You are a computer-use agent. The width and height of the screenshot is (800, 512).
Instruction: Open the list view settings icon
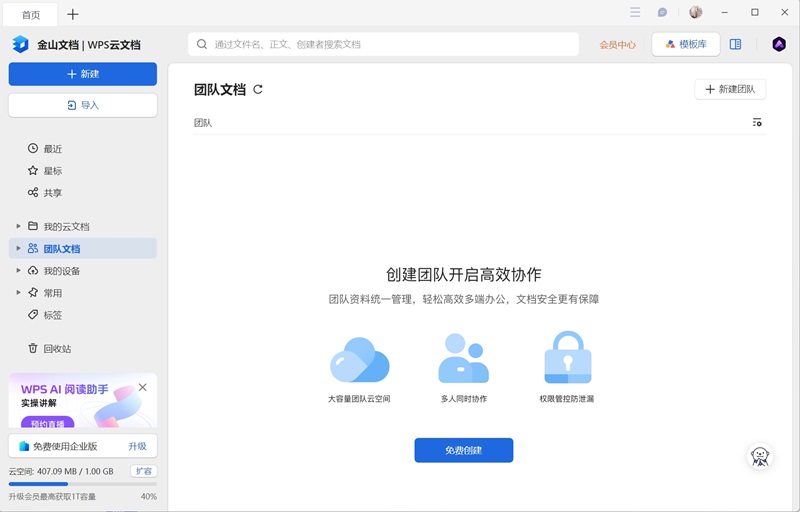[x=757, y=122]
